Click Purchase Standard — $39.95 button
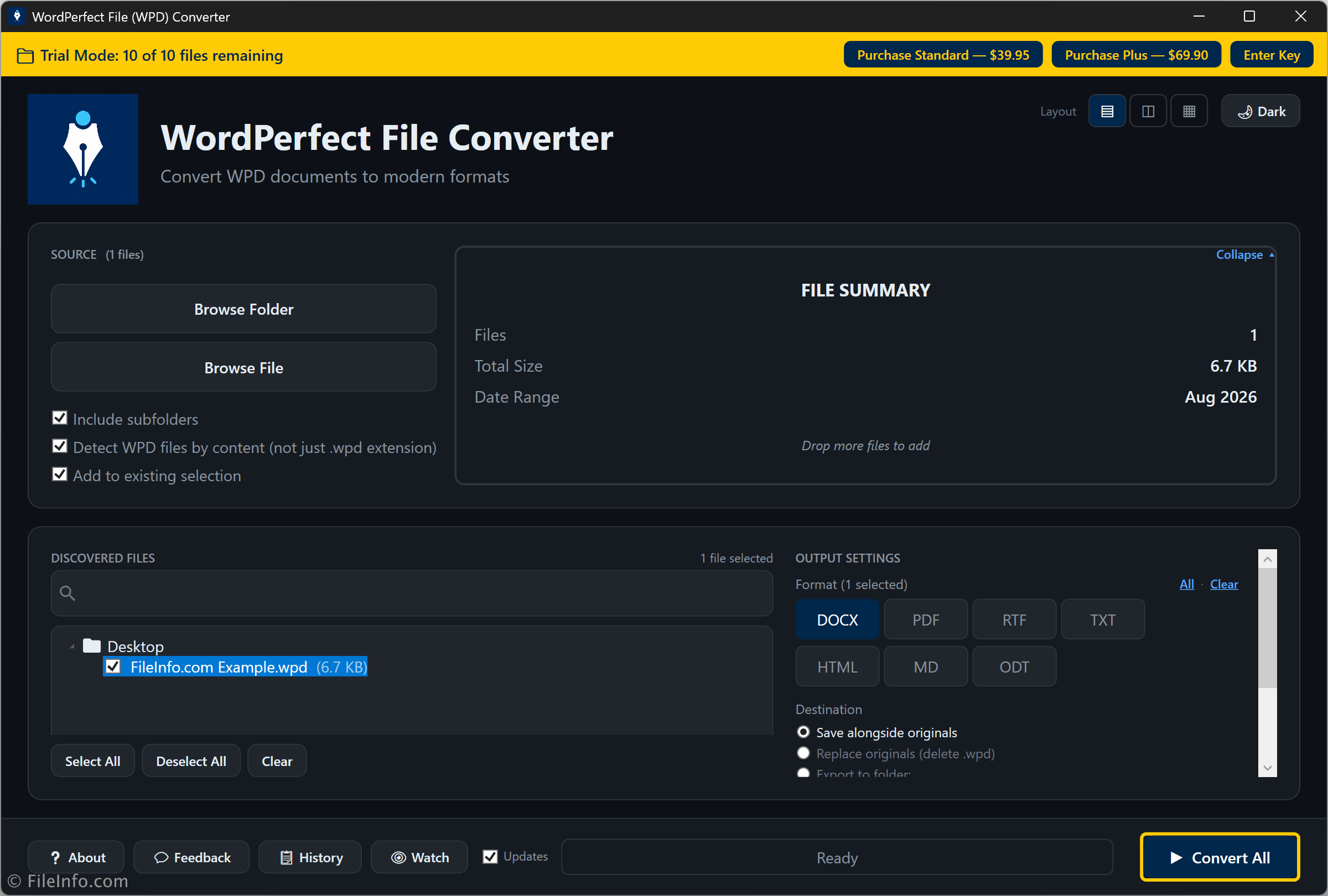This screenshot has height=896, width=1328. pos(943,55)
